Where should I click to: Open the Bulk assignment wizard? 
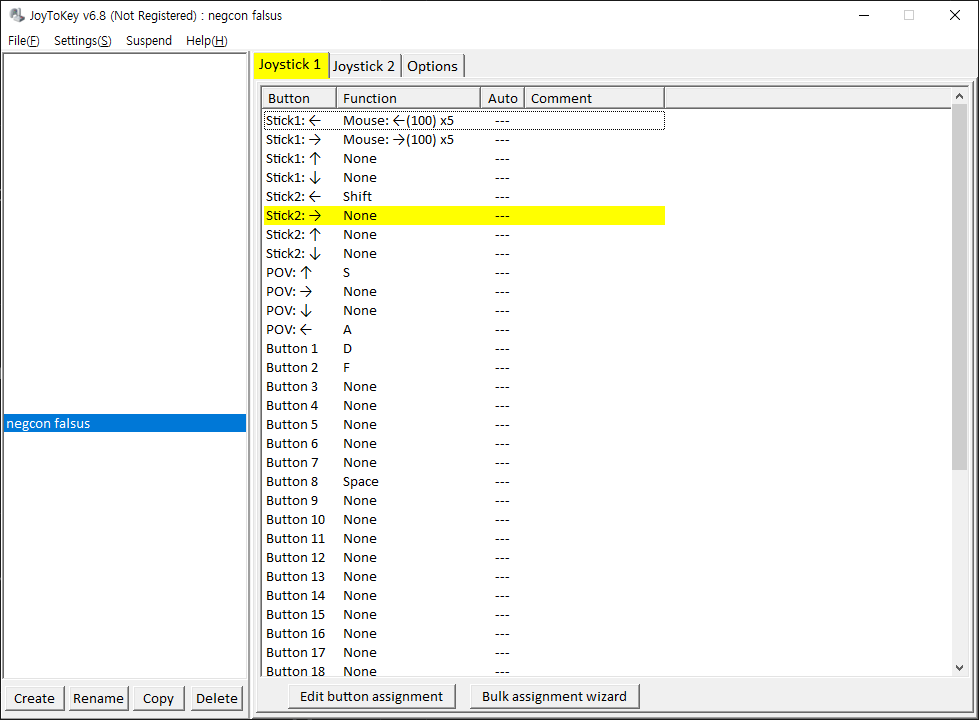(554, 696)
